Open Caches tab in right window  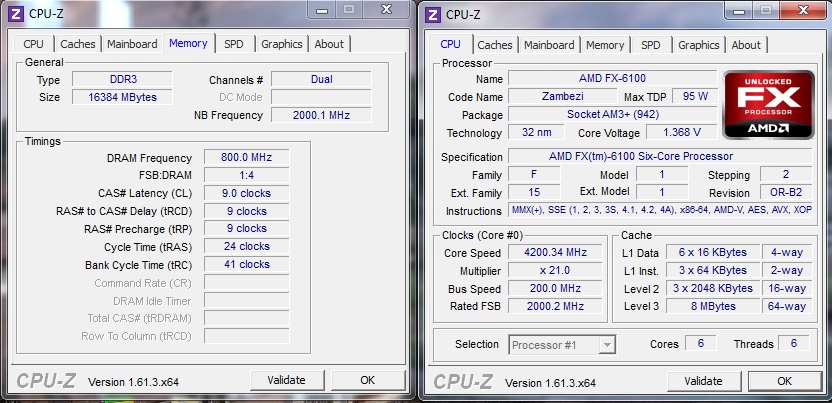click(x=495, y=45)
